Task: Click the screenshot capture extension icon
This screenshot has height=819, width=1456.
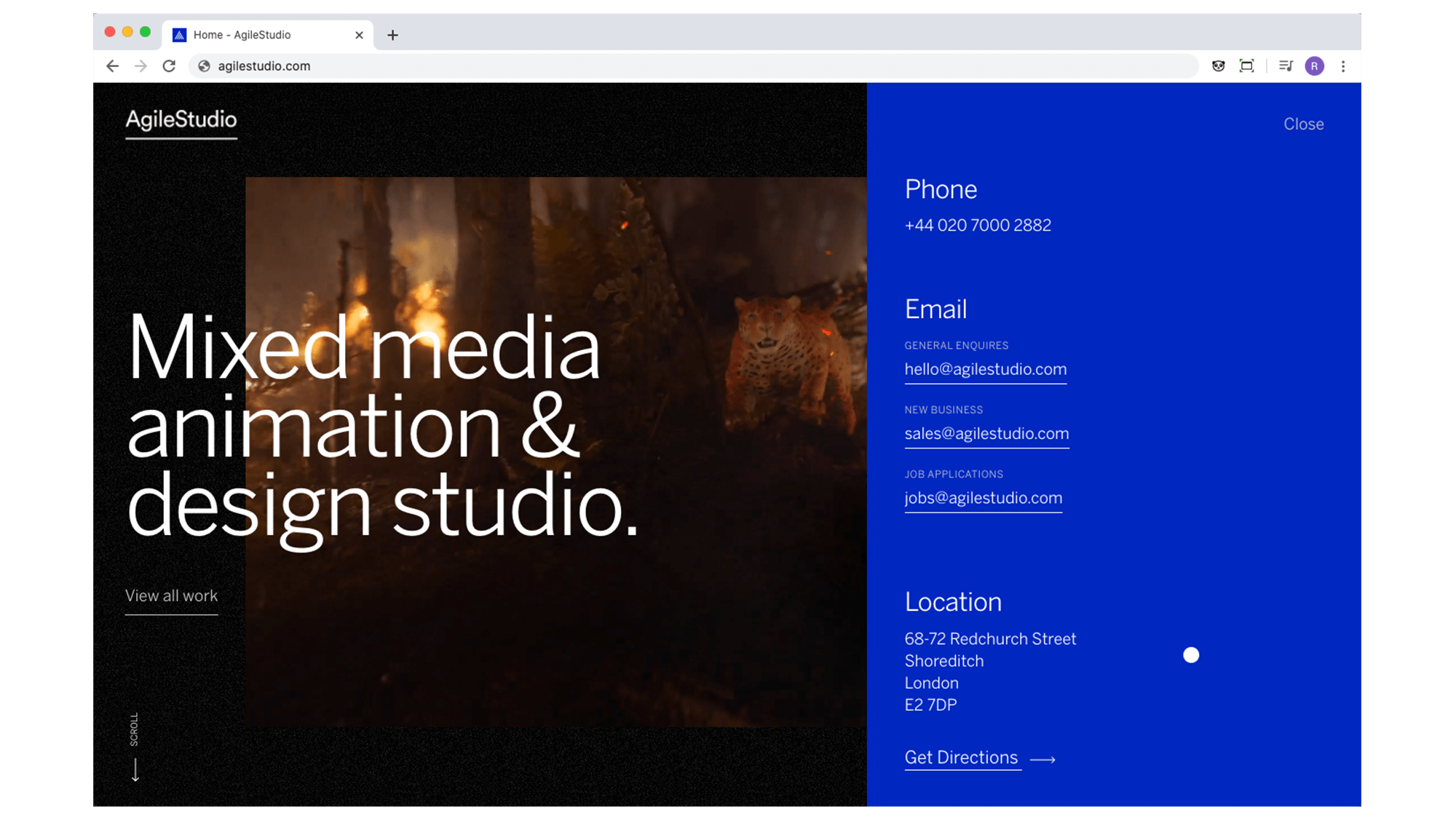Action: 1246,66
